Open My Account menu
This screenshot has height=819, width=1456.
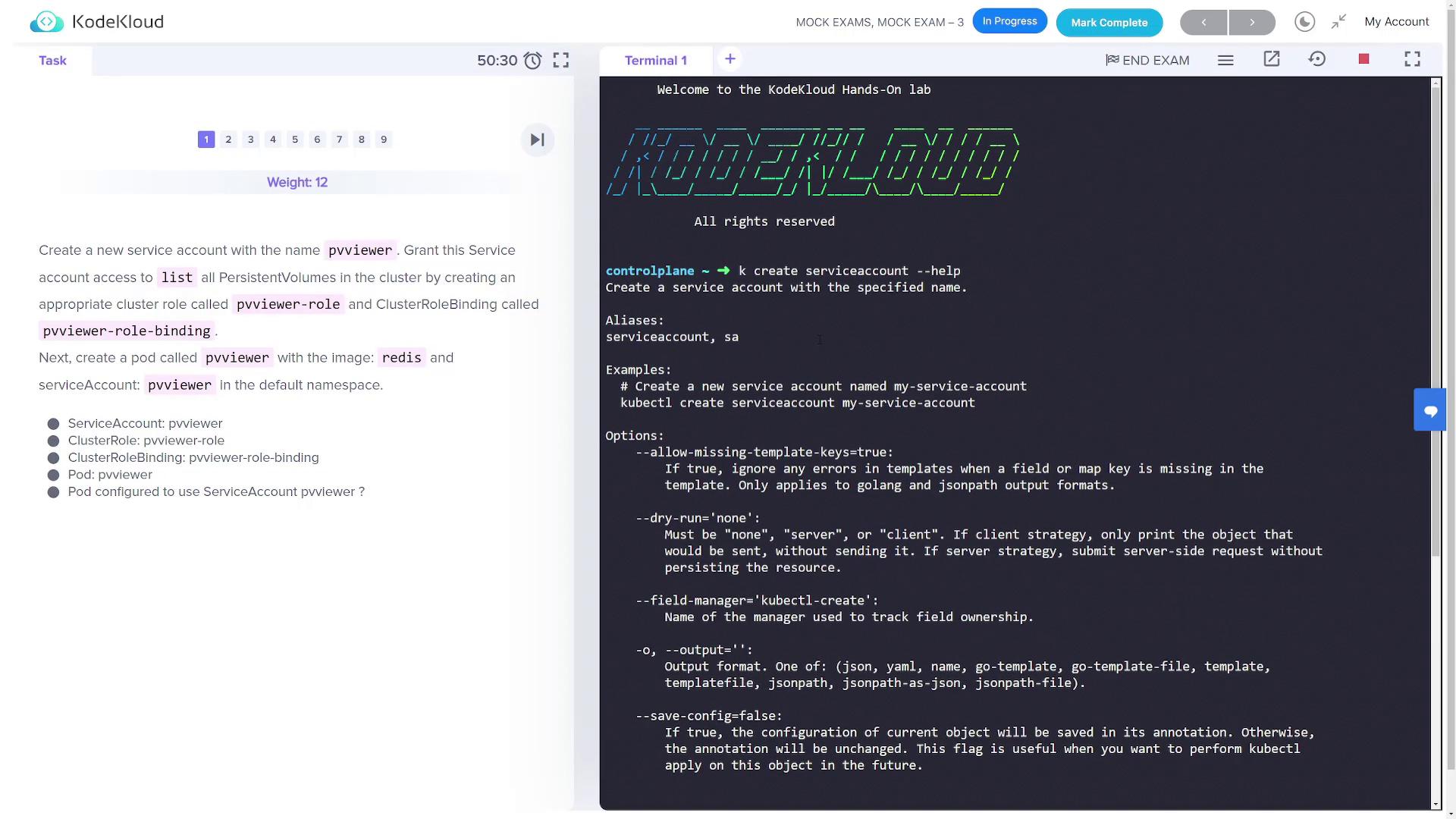point(1396,22)
